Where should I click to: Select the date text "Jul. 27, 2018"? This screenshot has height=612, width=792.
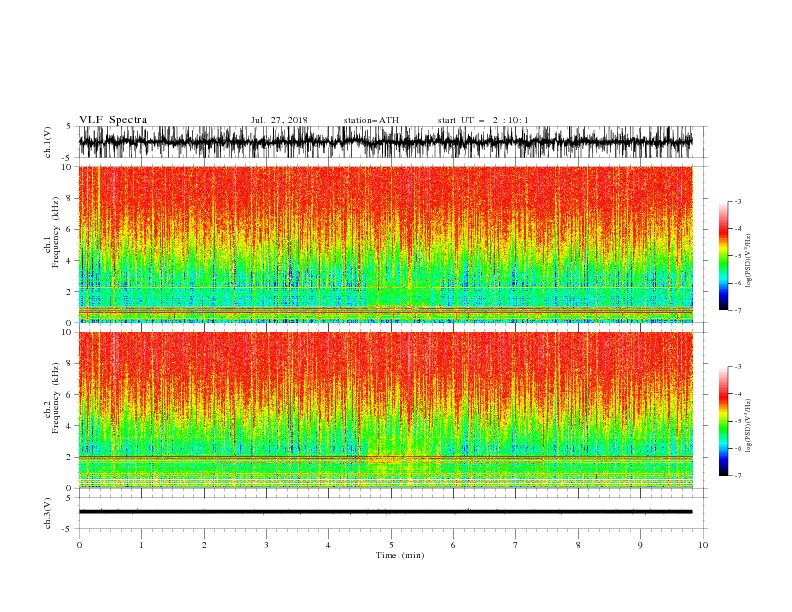click(279, 120)
